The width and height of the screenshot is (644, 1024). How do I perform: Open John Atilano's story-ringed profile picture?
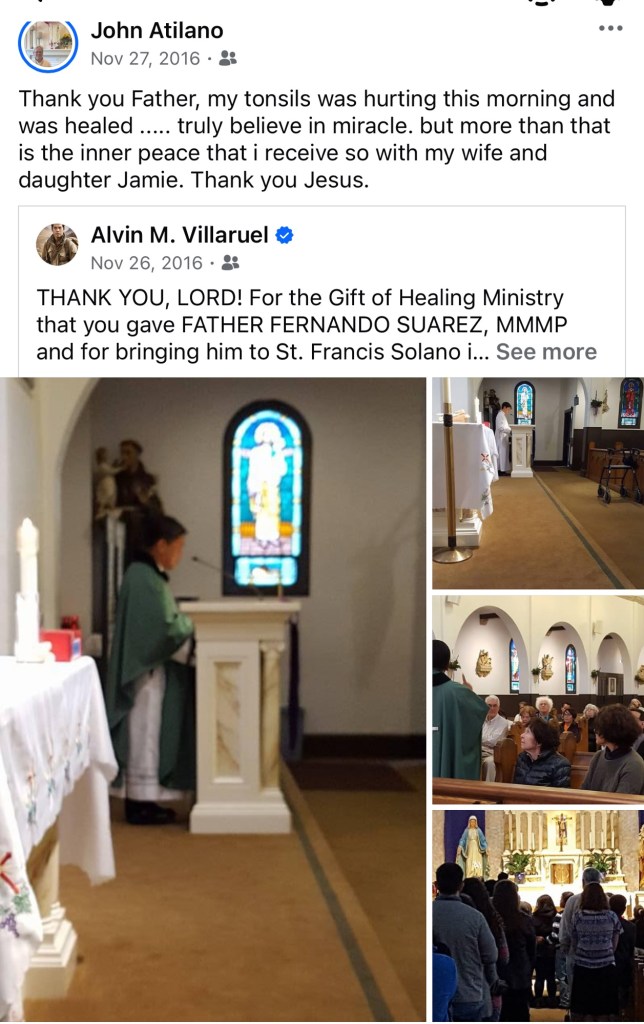(48, 44)
